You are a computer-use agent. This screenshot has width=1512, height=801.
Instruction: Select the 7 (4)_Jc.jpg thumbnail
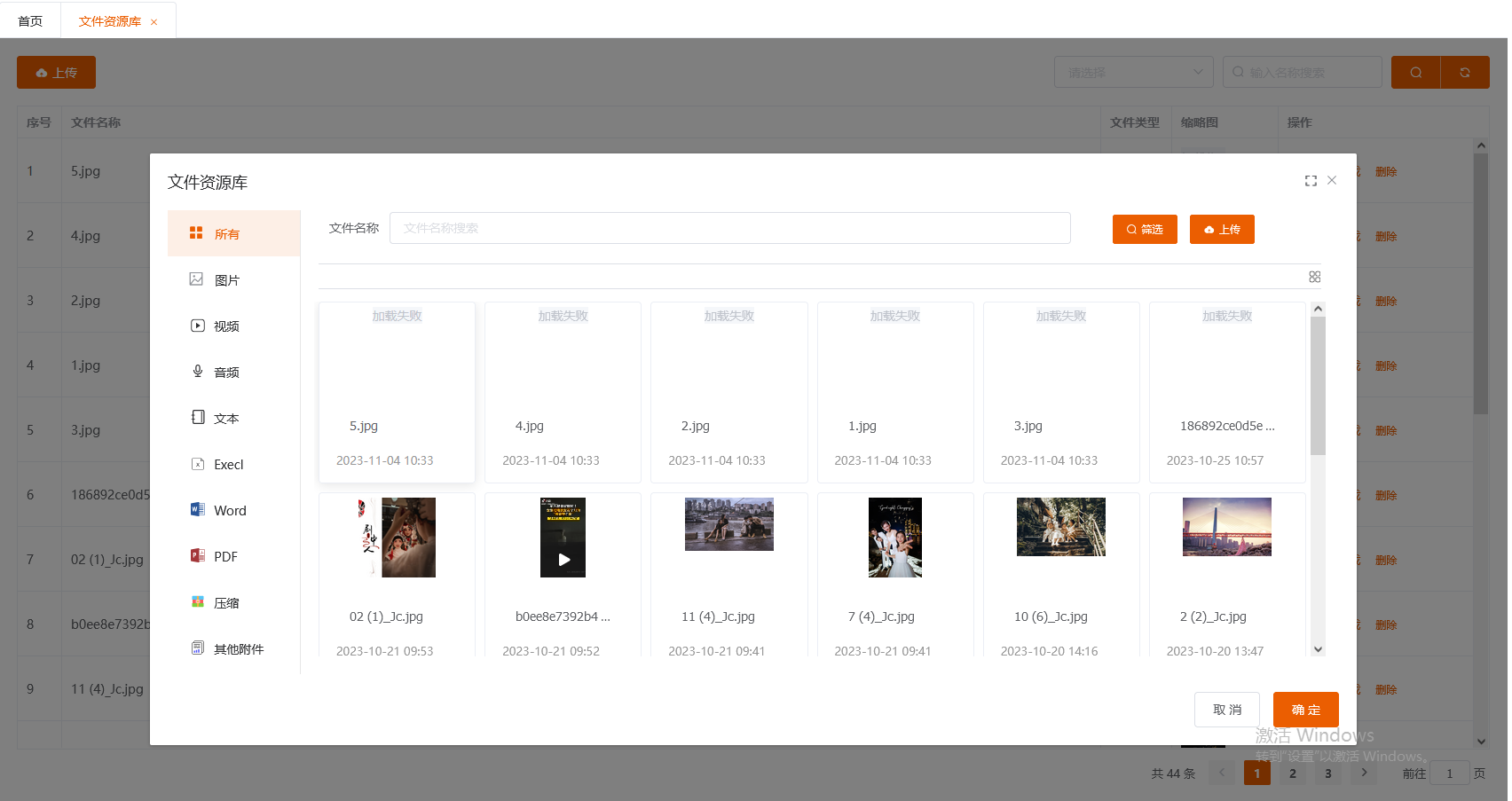pos(895,538)
